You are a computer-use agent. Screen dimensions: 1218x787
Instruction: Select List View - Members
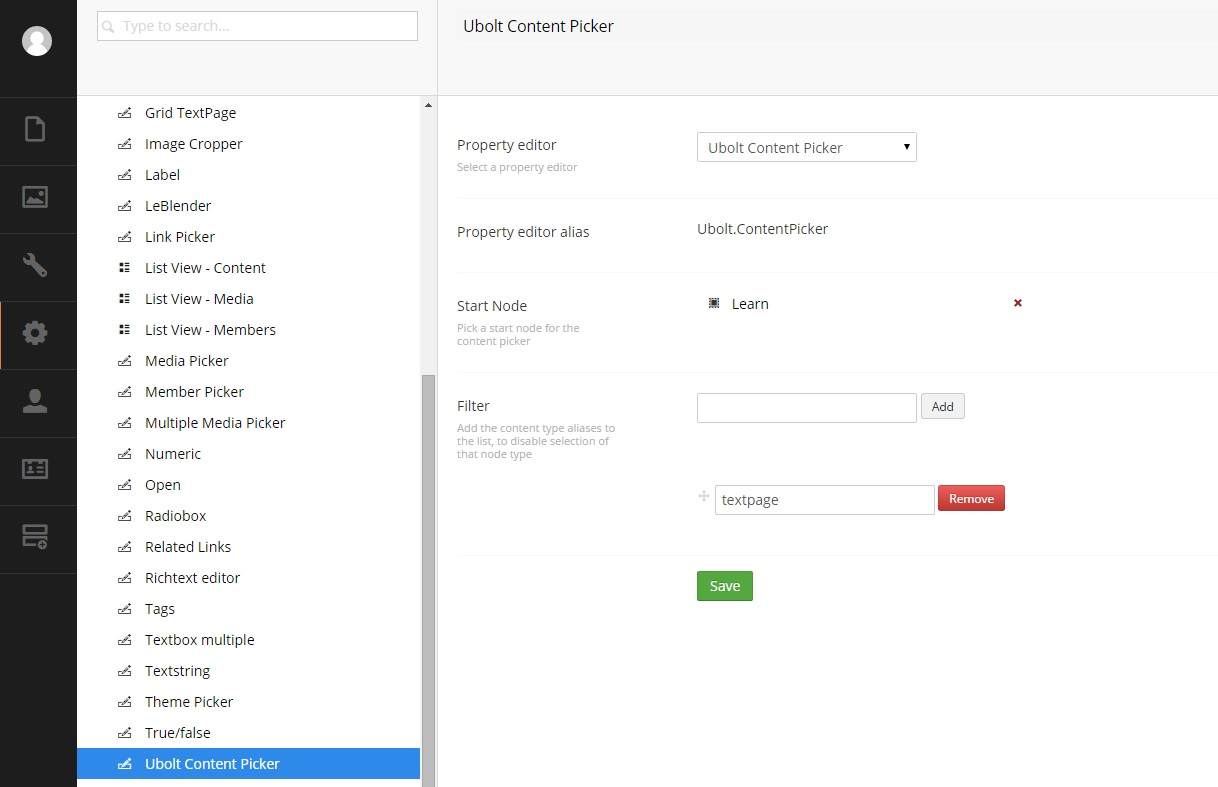click(x=210, y=330)
